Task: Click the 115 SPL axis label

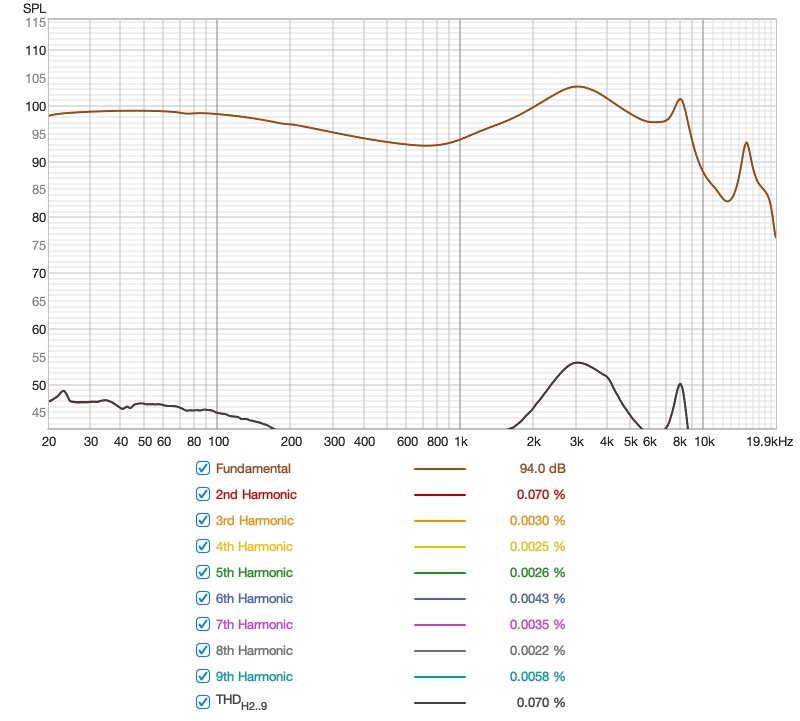Action: (36, 23)
